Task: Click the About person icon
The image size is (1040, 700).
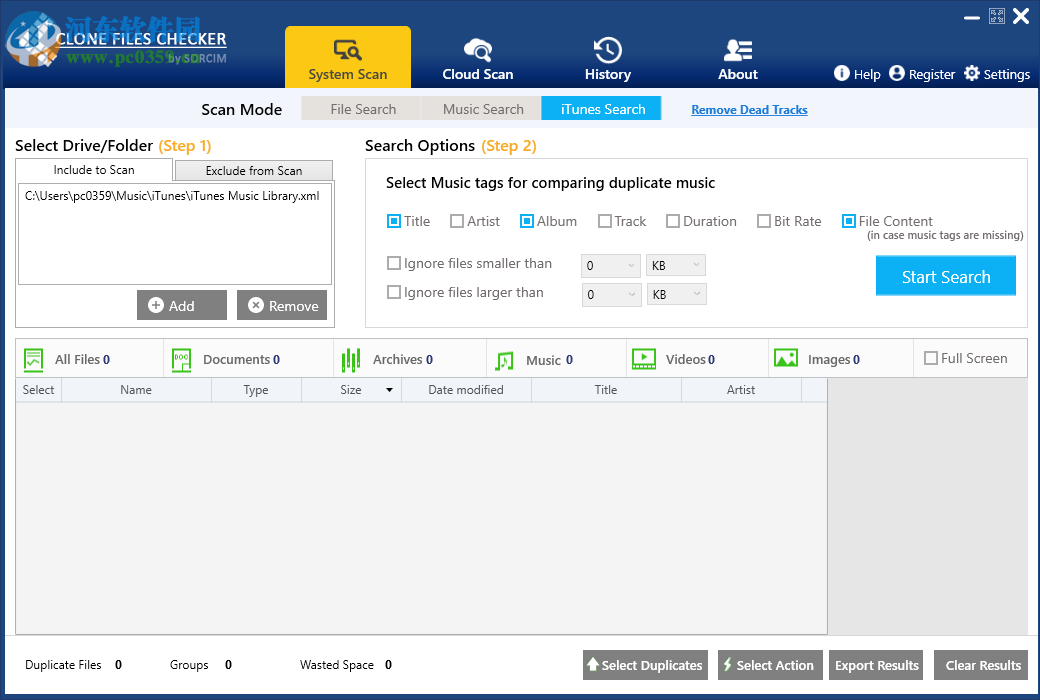Action: click(x=738, y=51)
